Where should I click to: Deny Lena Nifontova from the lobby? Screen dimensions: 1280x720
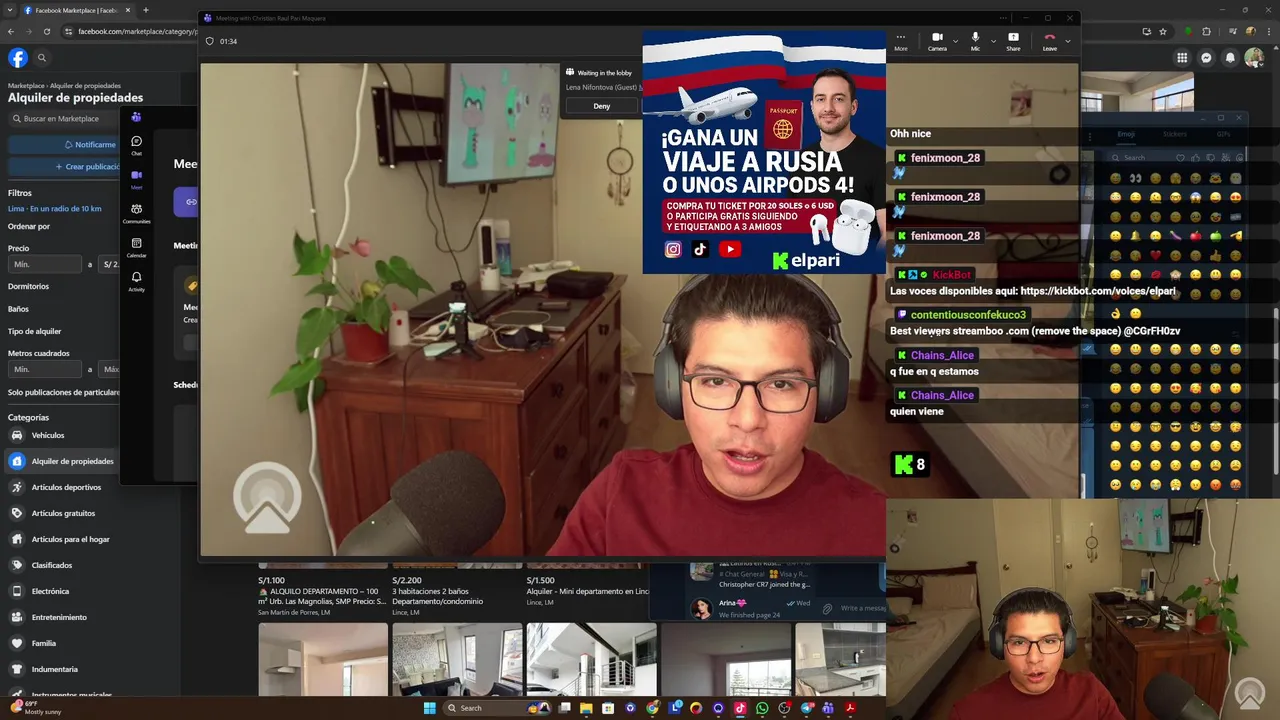601,106
